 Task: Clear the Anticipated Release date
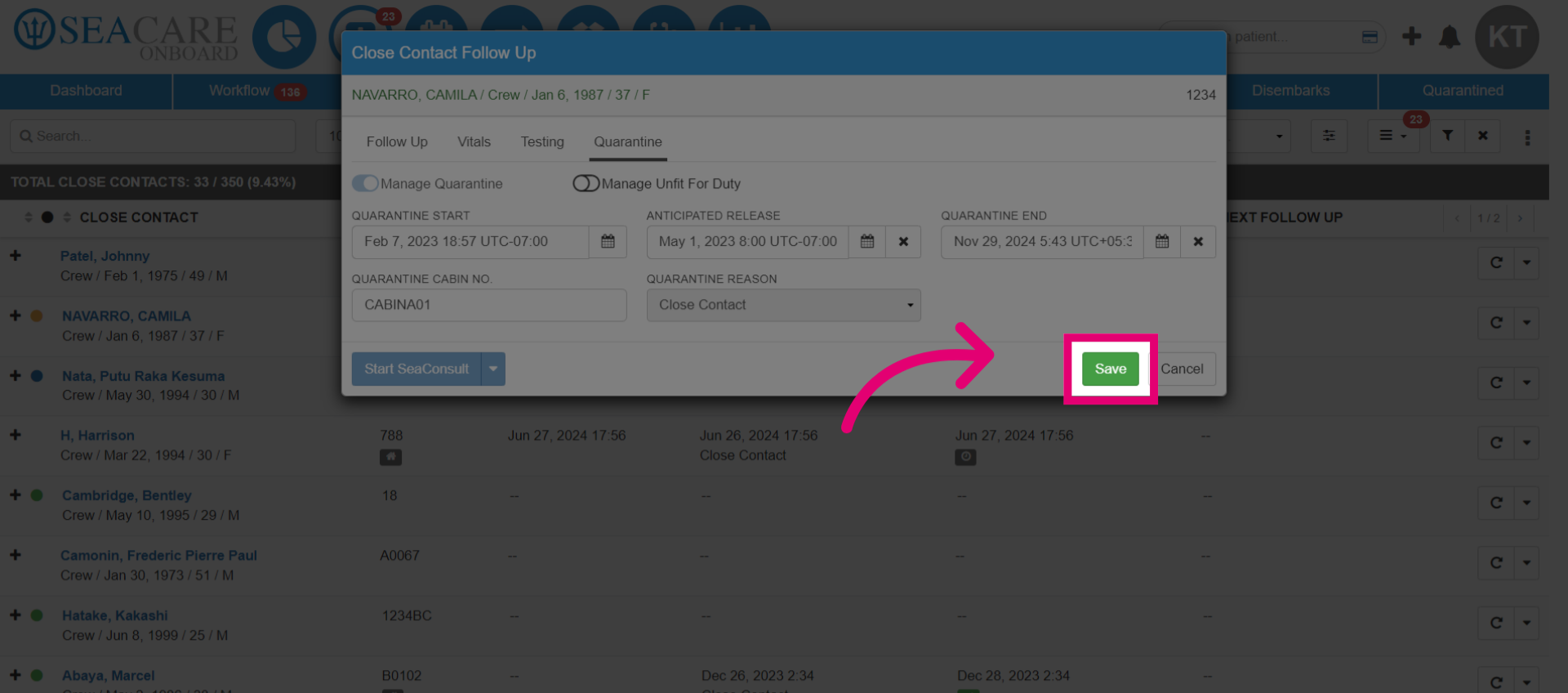pos(903,241)
